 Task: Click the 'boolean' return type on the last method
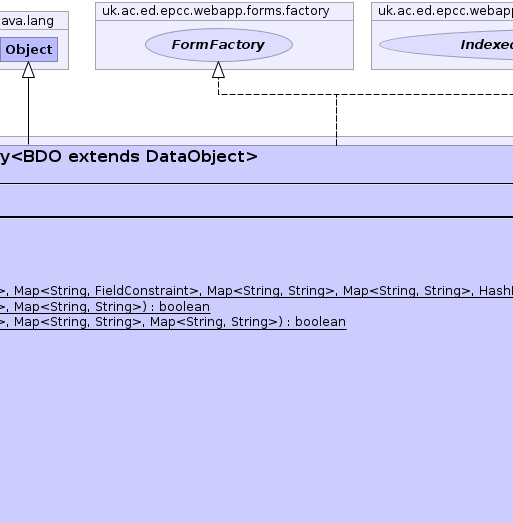click(x=320, y=322)
